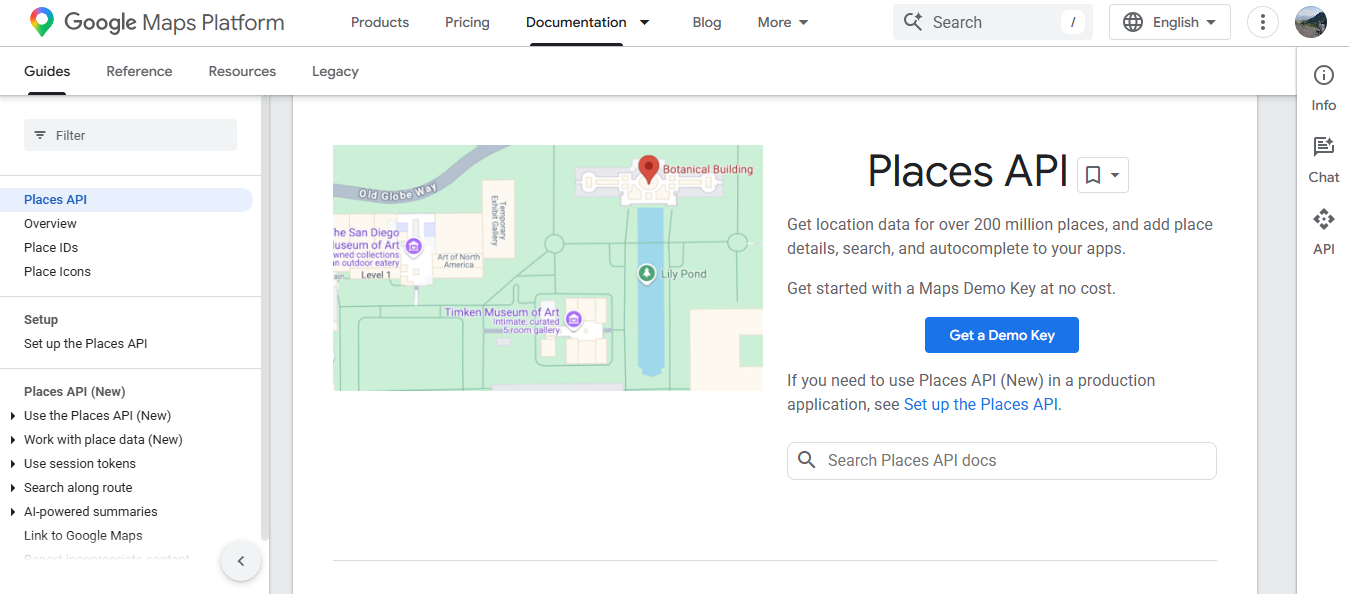Open Link to Google Maps sidebar item
This screenshot has width=1349, height=594.
point(83,536)
